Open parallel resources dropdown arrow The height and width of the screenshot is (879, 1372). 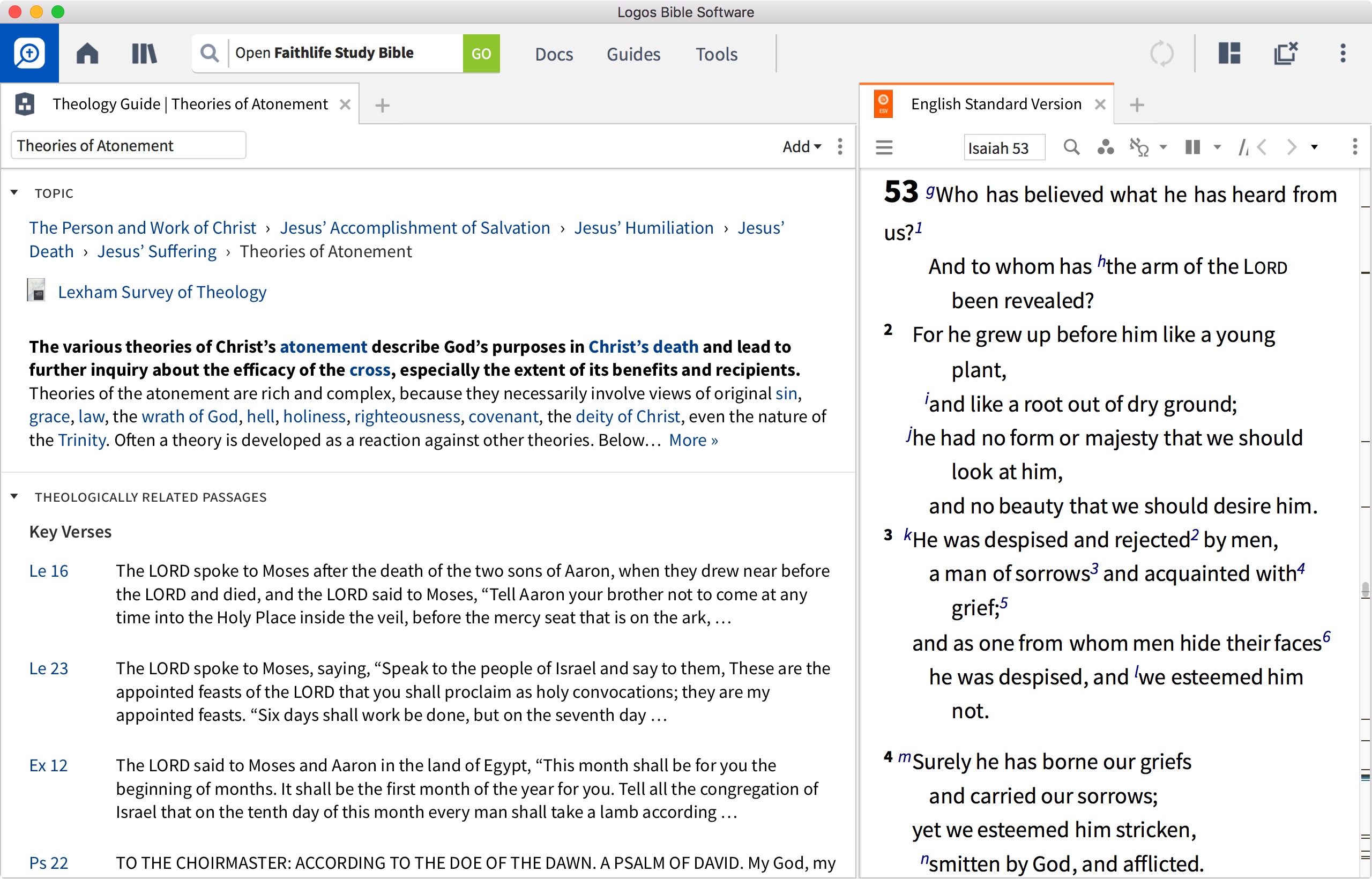[x=1217, y=147]
